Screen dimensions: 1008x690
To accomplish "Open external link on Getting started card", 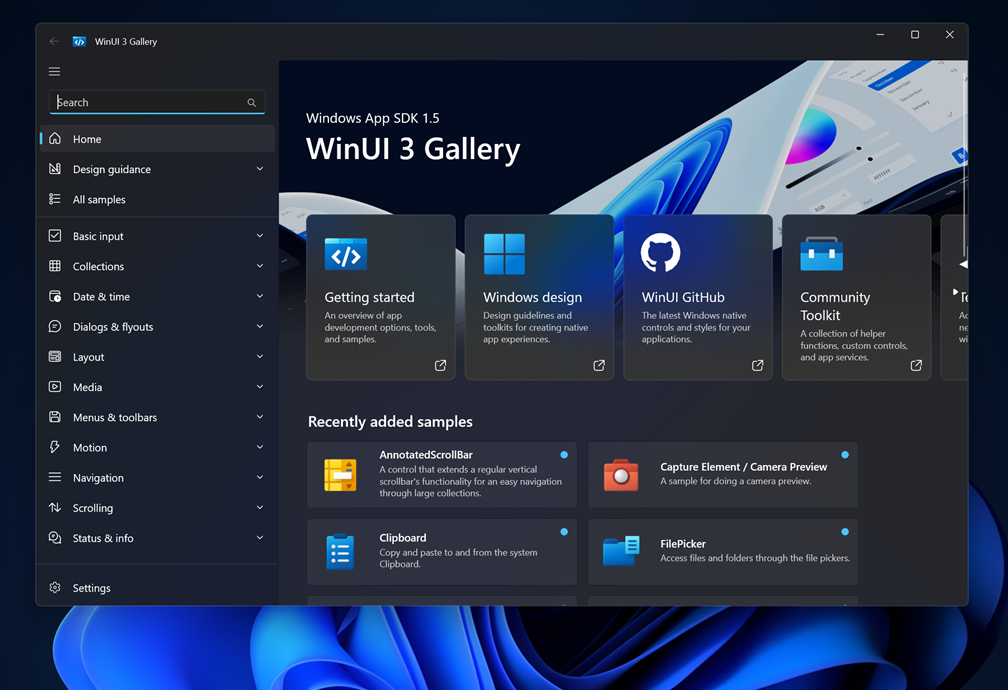I will tap(440, 365).
